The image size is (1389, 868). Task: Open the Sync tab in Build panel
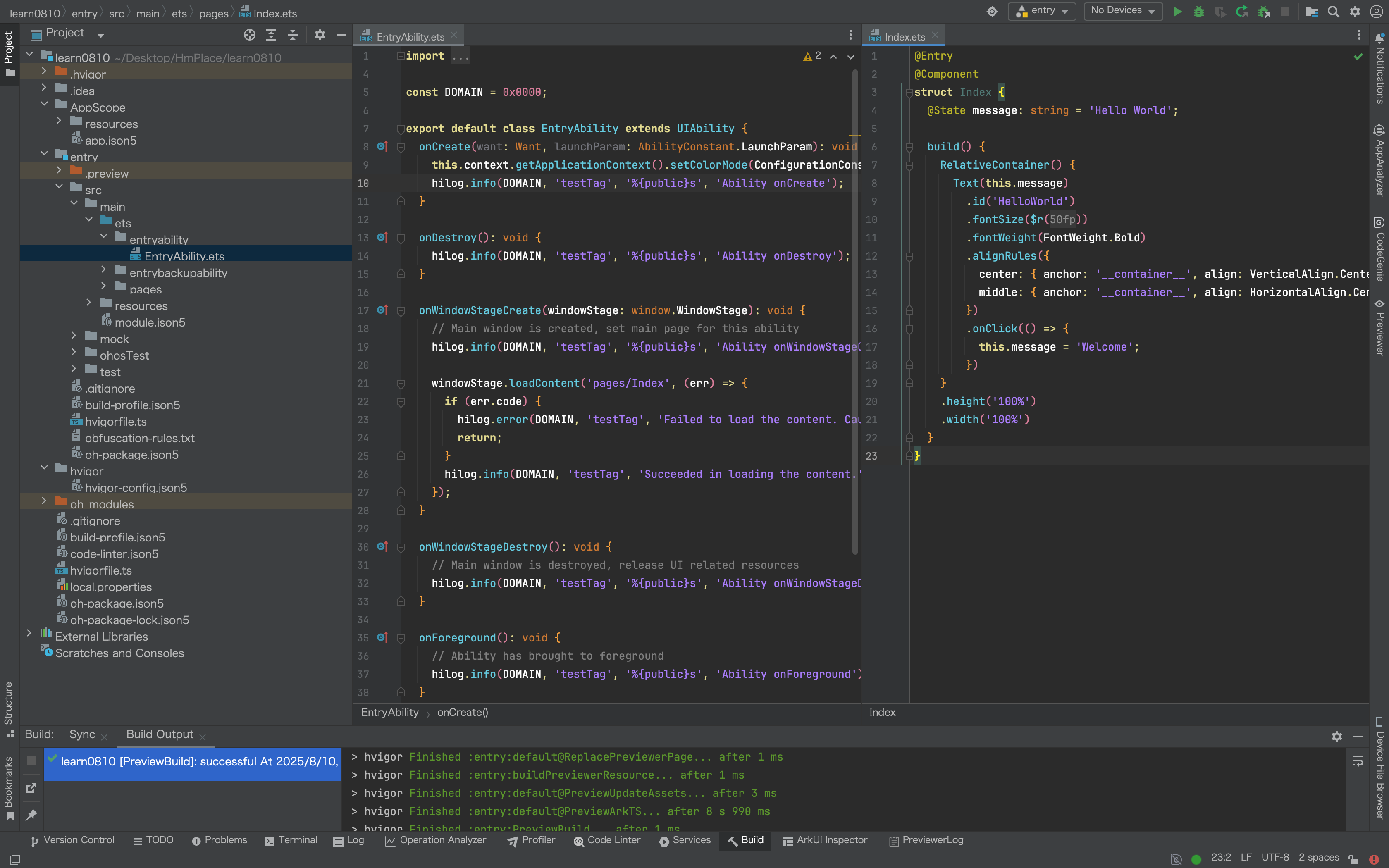82,734
